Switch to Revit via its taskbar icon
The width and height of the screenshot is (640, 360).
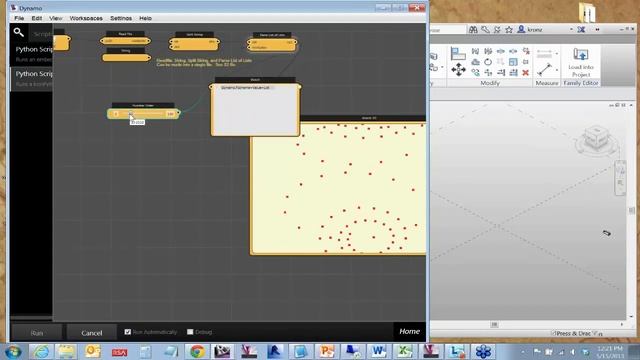coord(275,351)
